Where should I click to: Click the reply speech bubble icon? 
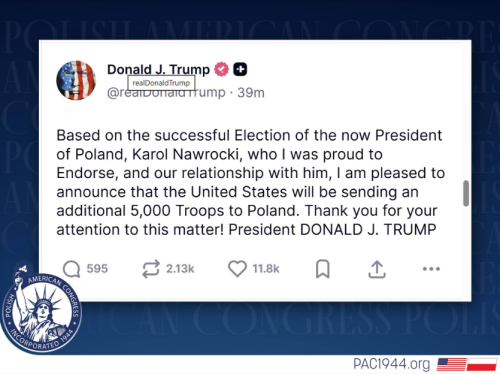click(x=72, y=269)
